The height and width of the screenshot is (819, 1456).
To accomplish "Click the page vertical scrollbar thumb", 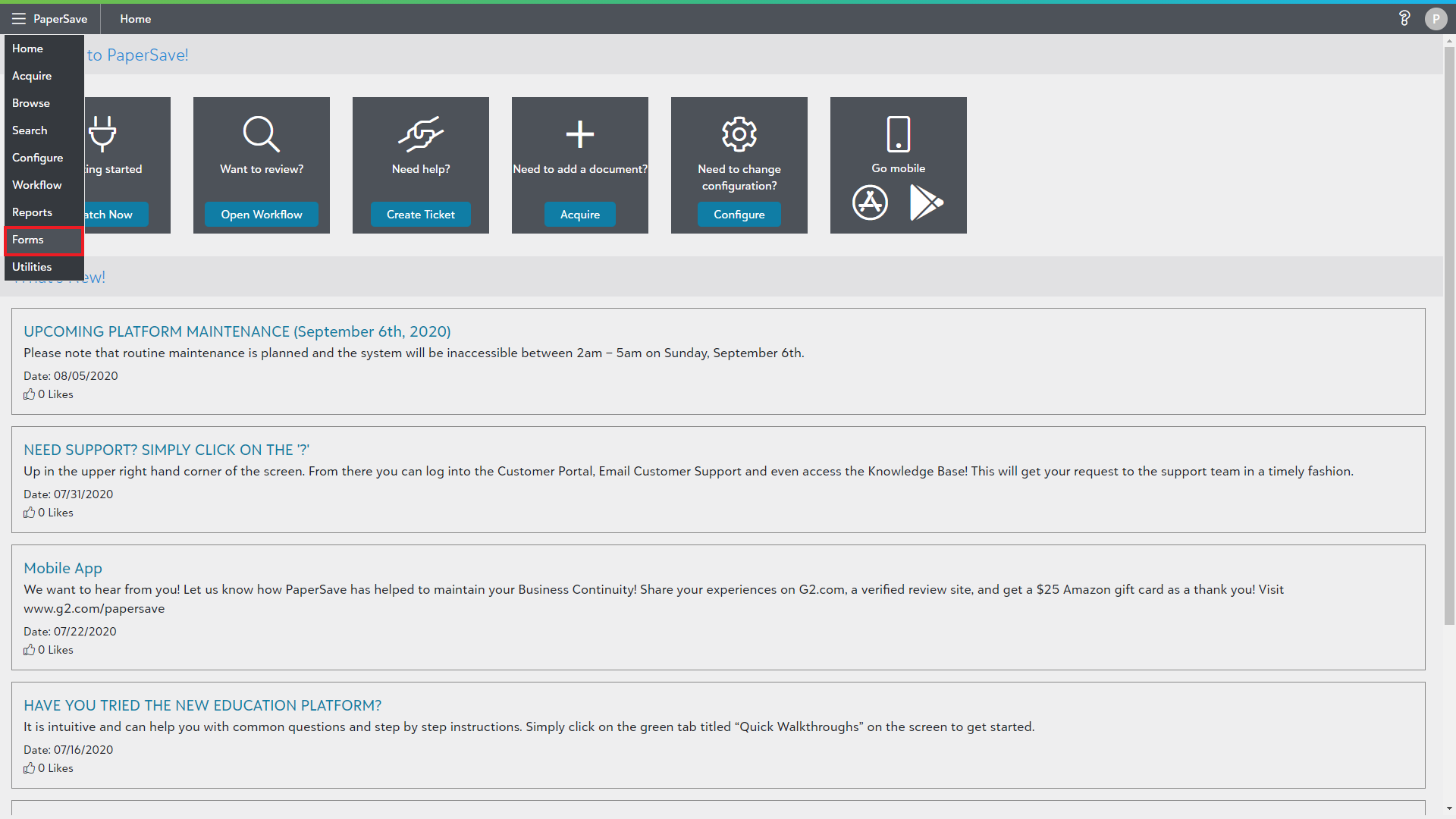I will [x=1449, y=336].
